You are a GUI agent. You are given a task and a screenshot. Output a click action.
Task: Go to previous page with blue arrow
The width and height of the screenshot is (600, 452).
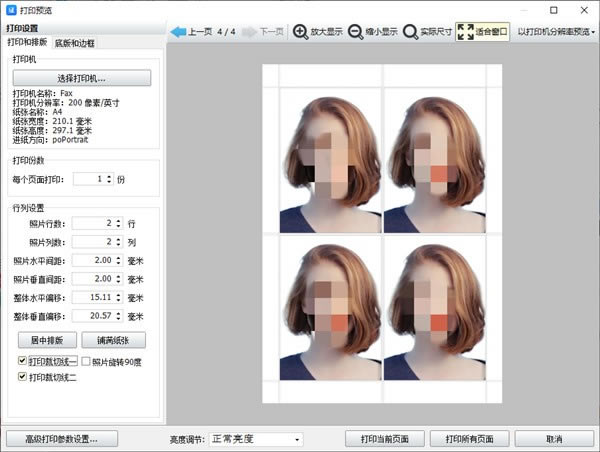point(178,32)
